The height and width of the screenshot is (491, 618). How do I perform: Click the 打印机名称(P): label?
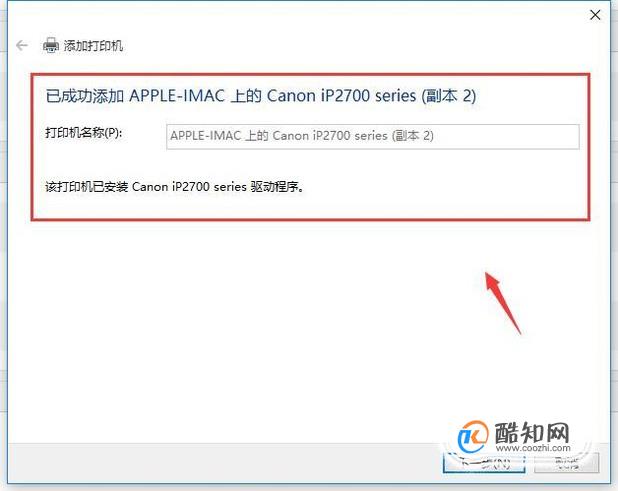(84, 133)
